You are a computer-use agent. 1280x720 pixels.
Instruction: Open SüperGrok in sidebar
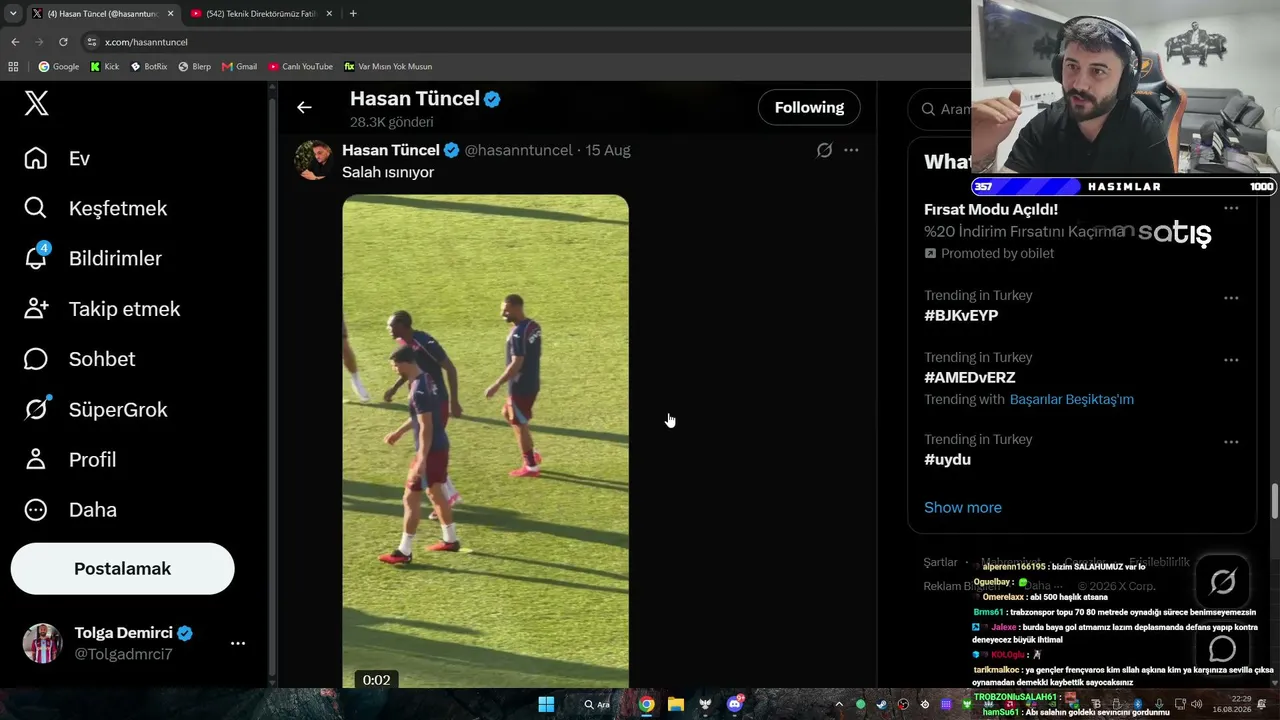pyautogui.click(x=95, y=410)
